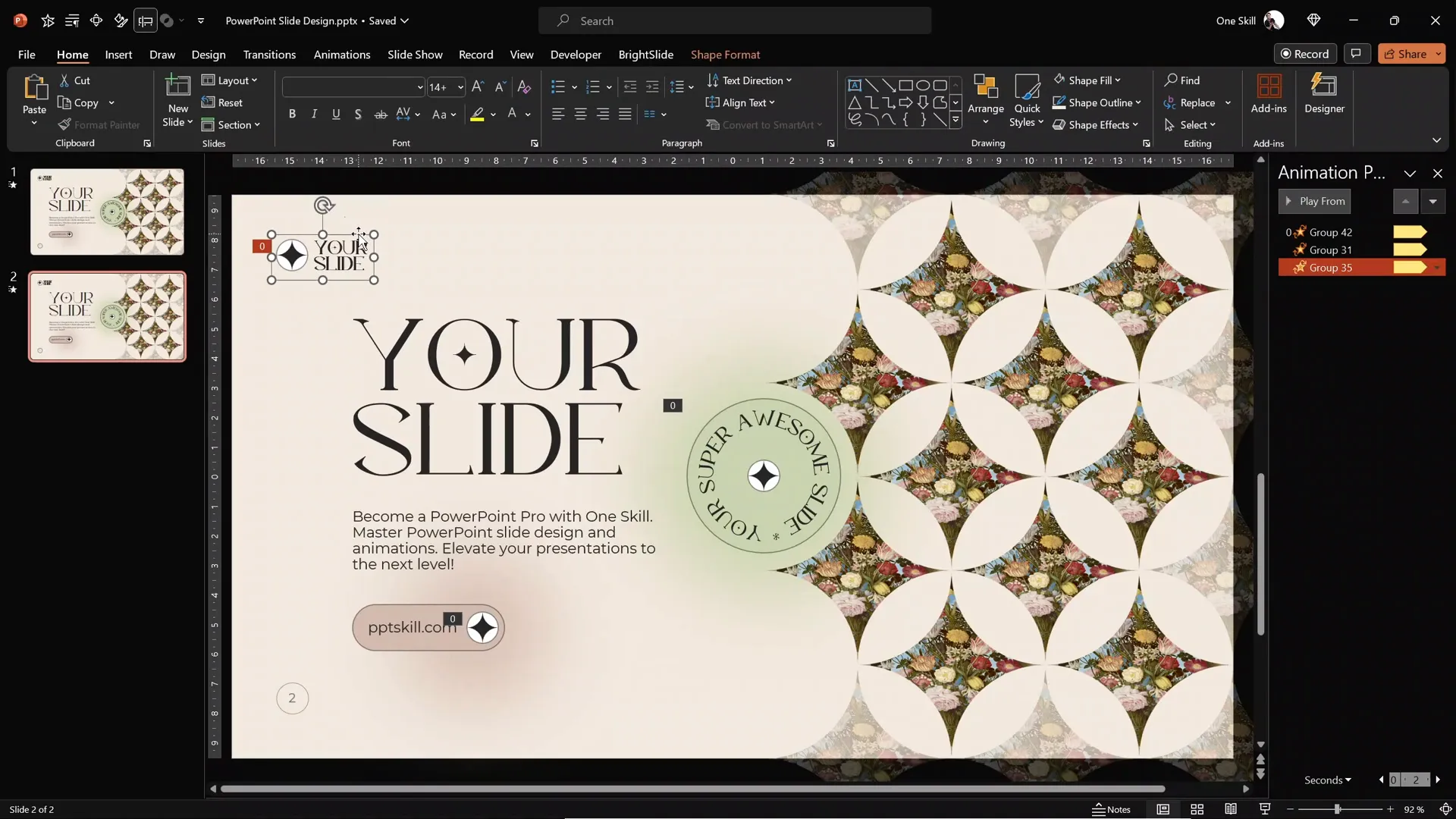Toggle Strikethrough formatting
Screen dimensions: 1456x819
point(381,115)
